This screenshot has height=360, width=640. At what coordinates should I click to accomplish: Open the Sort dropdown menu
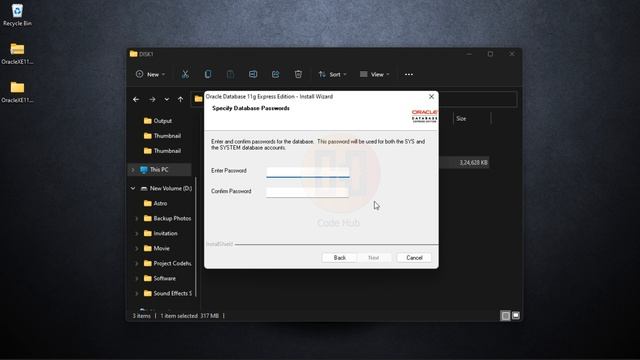pyautogui.click(x=333, y=74)
